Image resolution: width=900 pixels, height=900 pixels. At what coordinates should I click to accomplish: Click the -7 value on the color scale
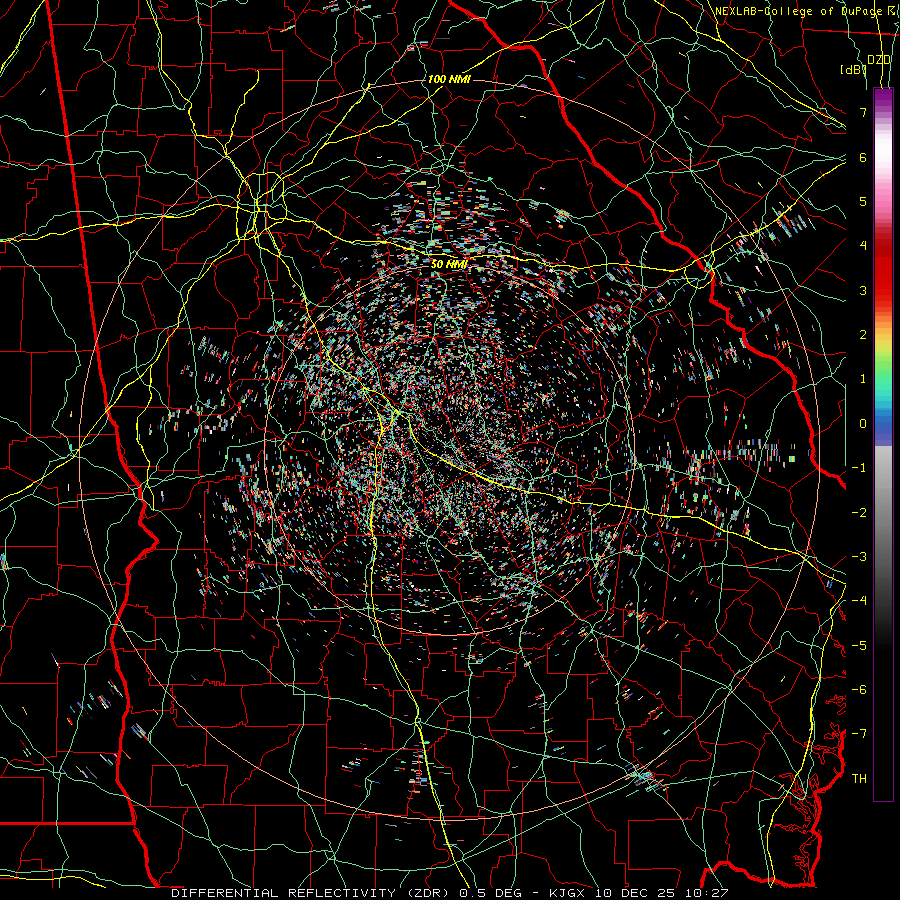pyautogui.click(x=859, y=734)
